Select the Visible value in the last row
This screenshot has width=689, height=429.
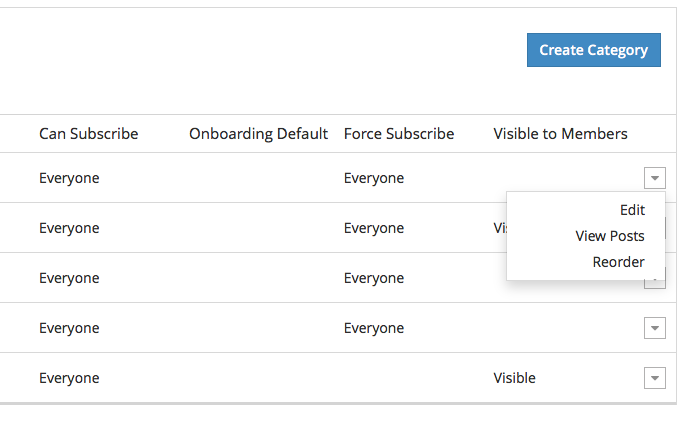514,378
